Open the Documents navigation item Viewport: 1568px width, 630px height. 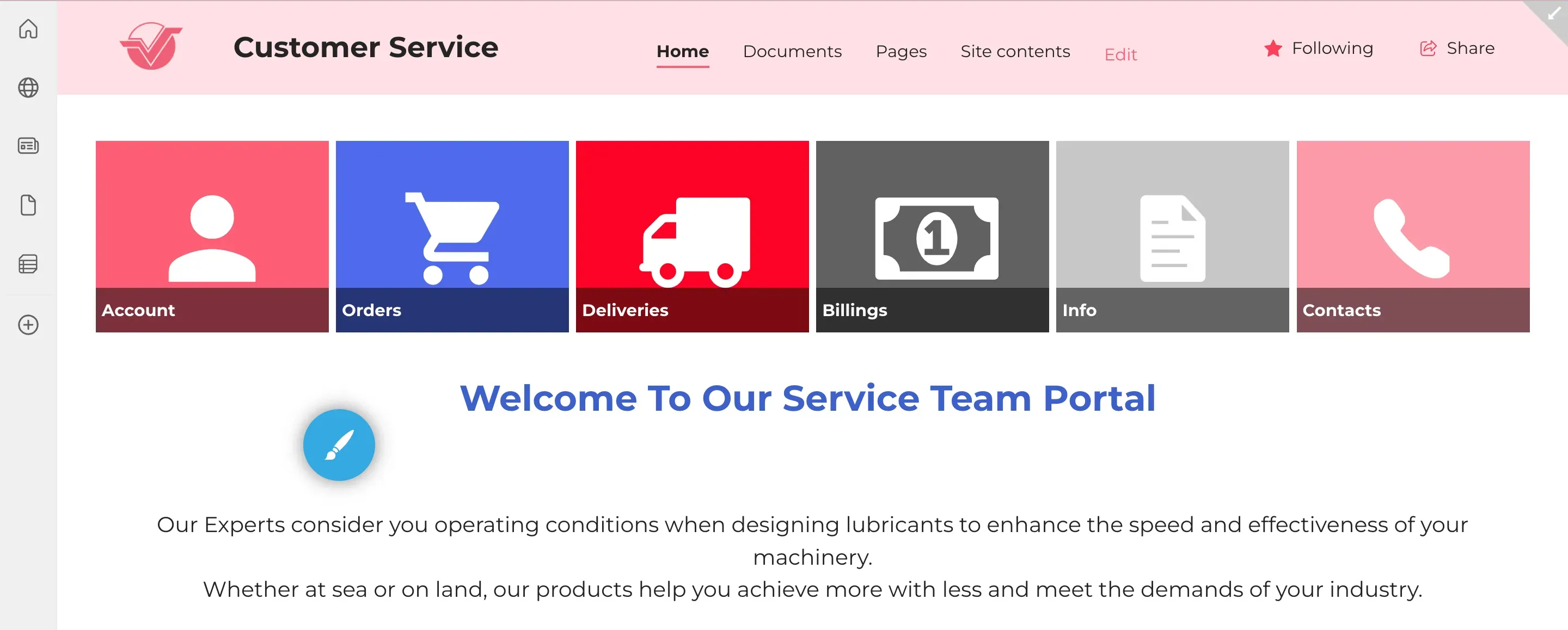(792, 52)
